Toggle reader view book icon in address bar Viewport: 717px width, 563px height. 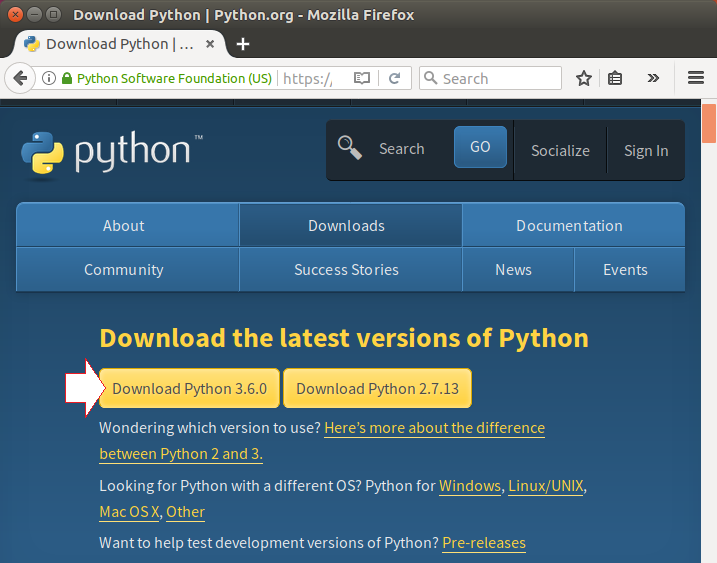362,78
